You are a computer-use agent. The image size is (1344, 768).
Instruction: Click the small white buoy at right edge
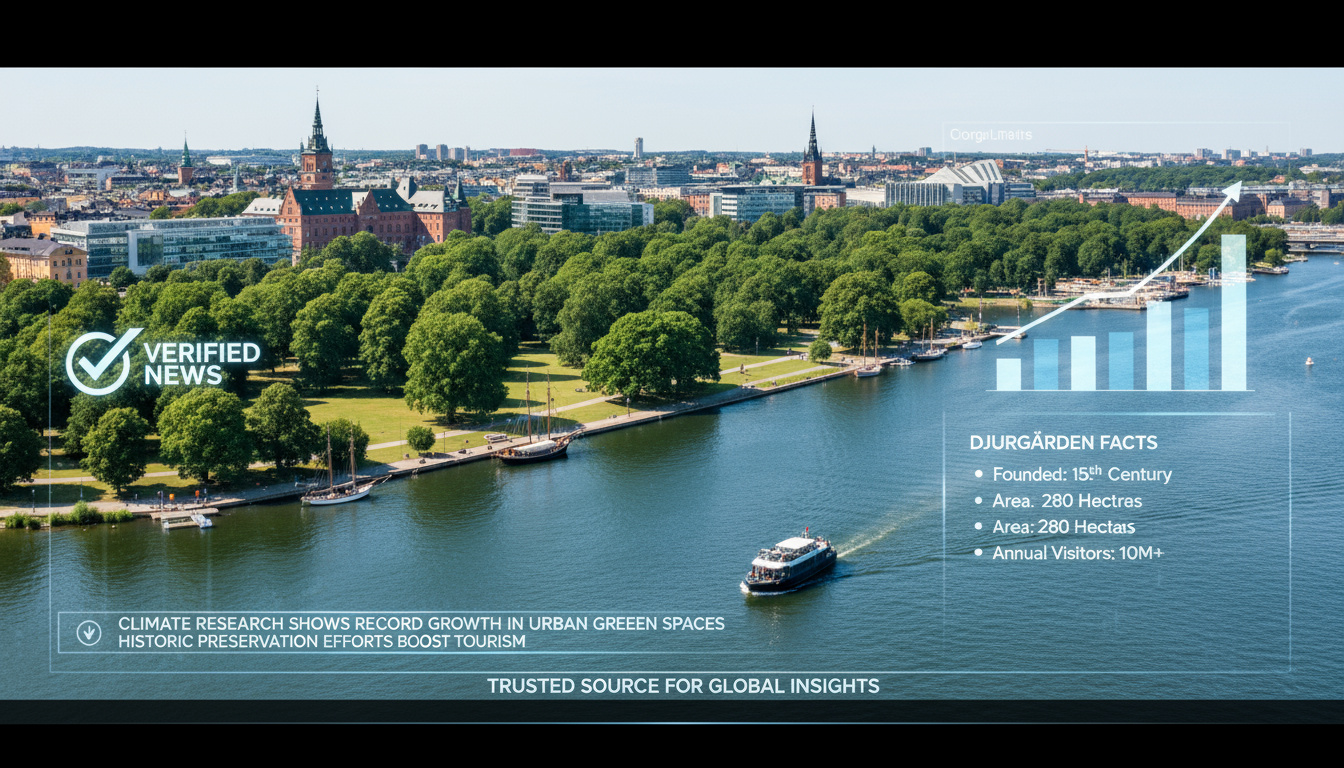coord(1309,361)
